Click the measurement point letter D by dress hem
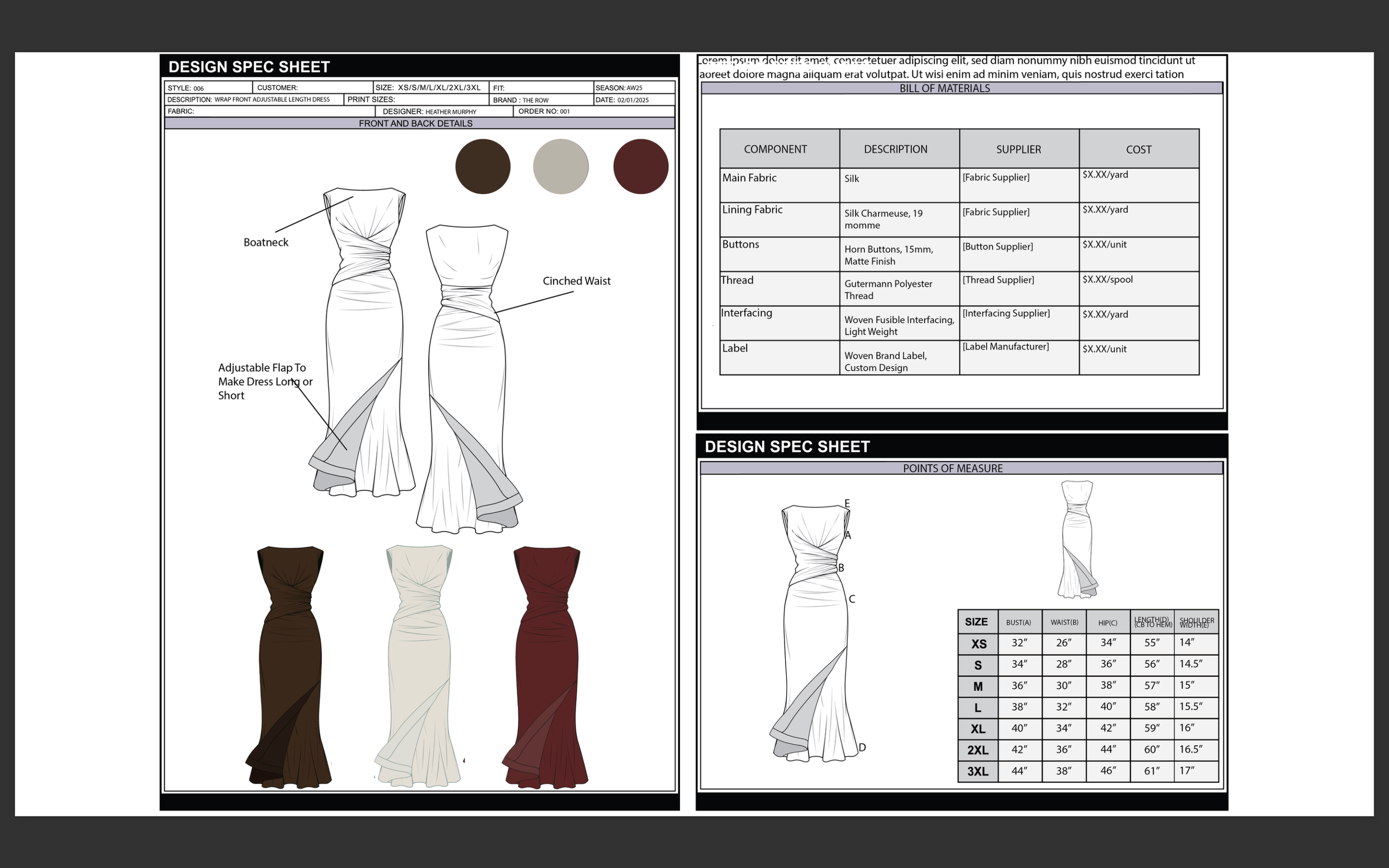This screenshot has height=868, width=1389. pyautogui.click(x=862, y=747)
